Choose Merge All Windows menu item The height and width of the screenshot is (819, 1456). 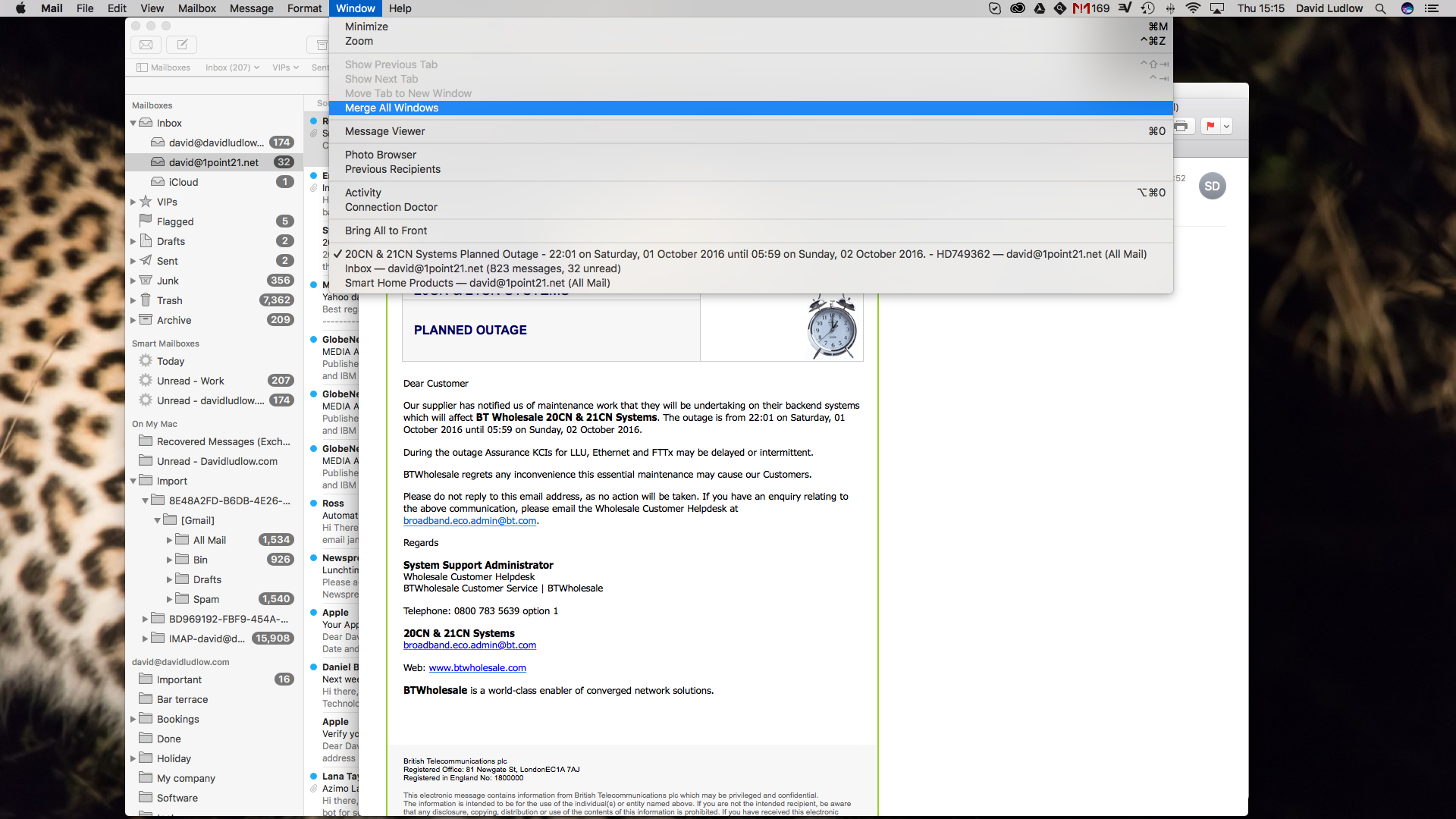tap(751, 108)
